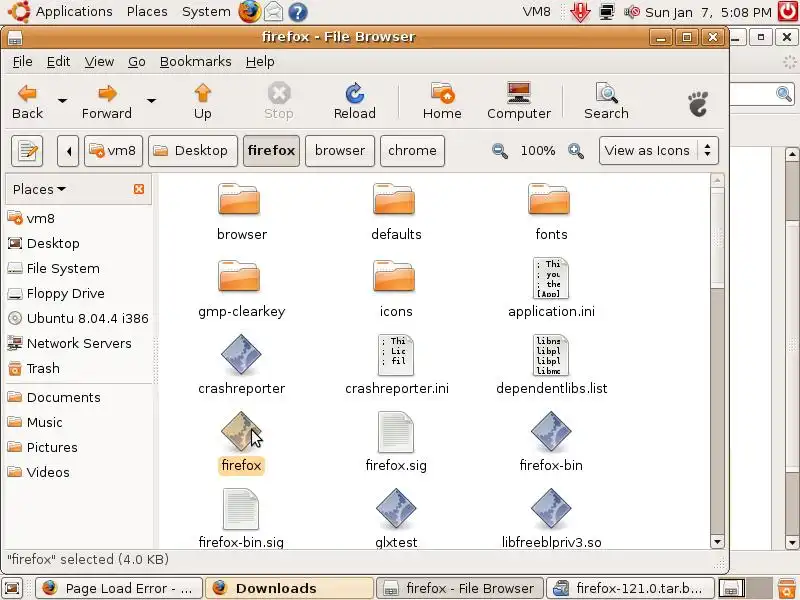Viewport: 800px width, 600px height.
Task: Select the glxtest executable
Action: 396,509
